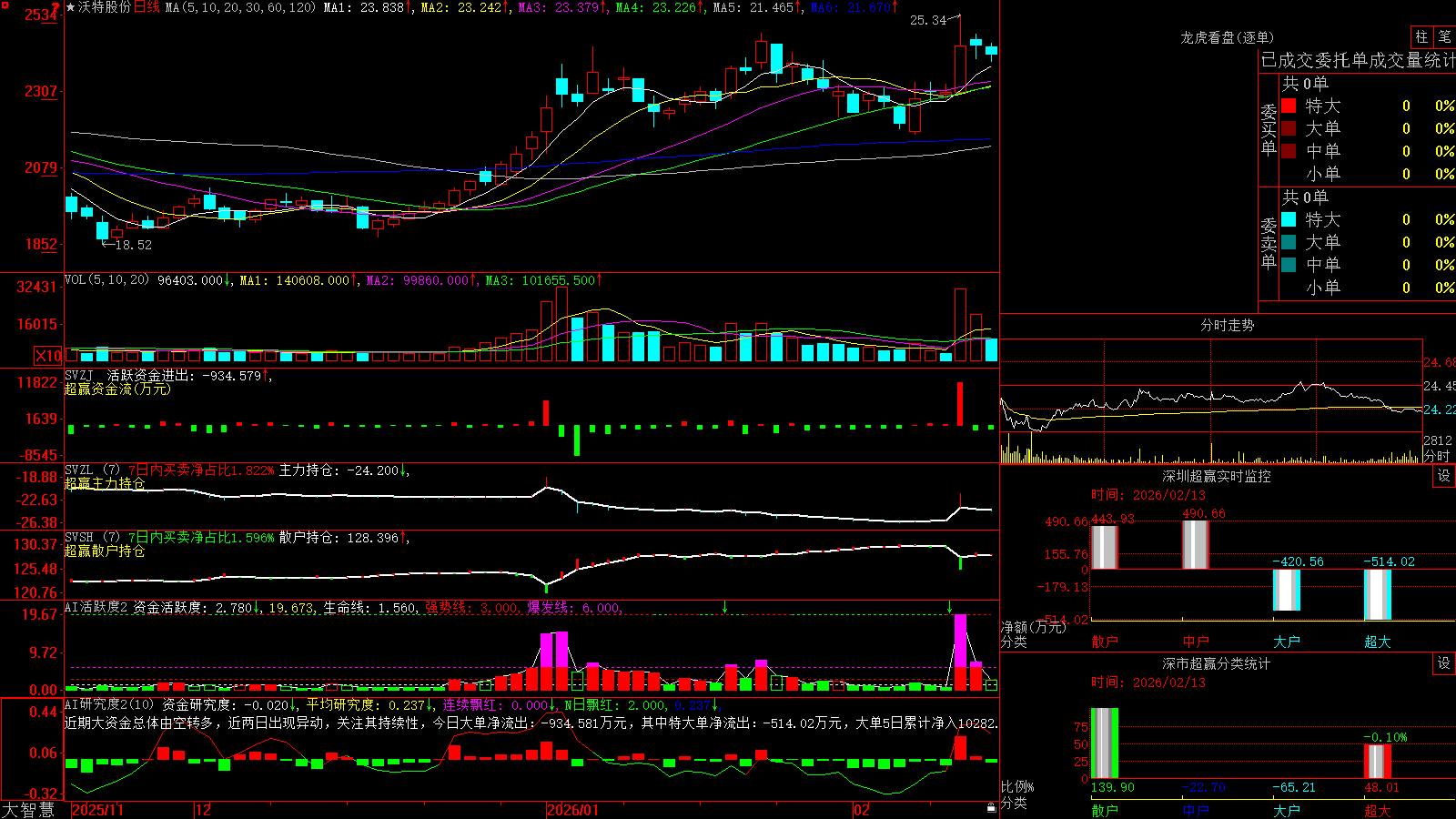
Task: Select the 2026/01 date marker
Action: pos(572,810)
